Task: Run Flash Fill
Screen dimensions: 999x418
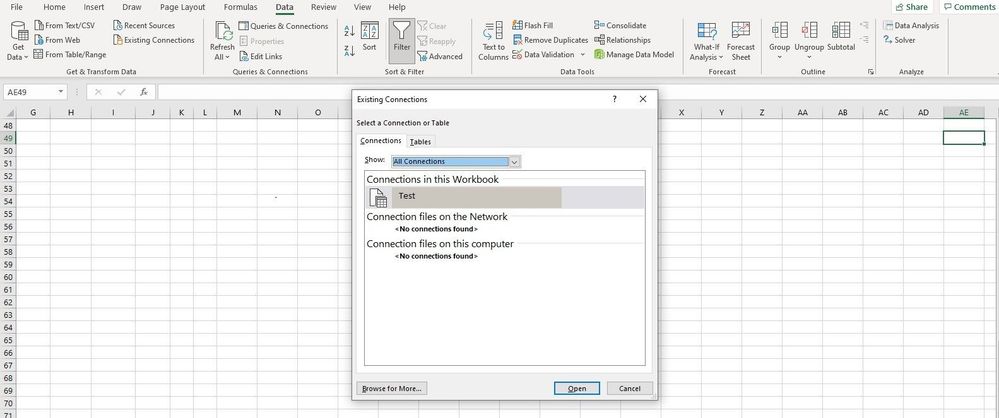Action: (x=533, y=25)
